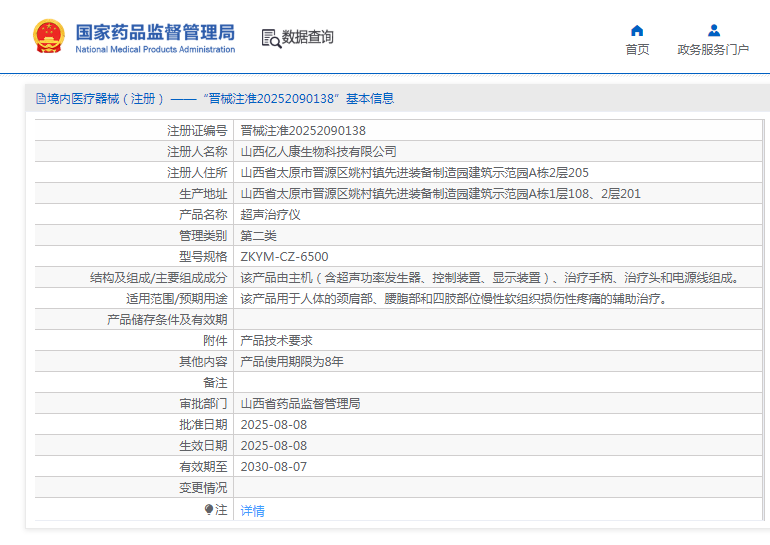
Task: Click the 政务服务门户 user icon
Action: tap(713, 30)
